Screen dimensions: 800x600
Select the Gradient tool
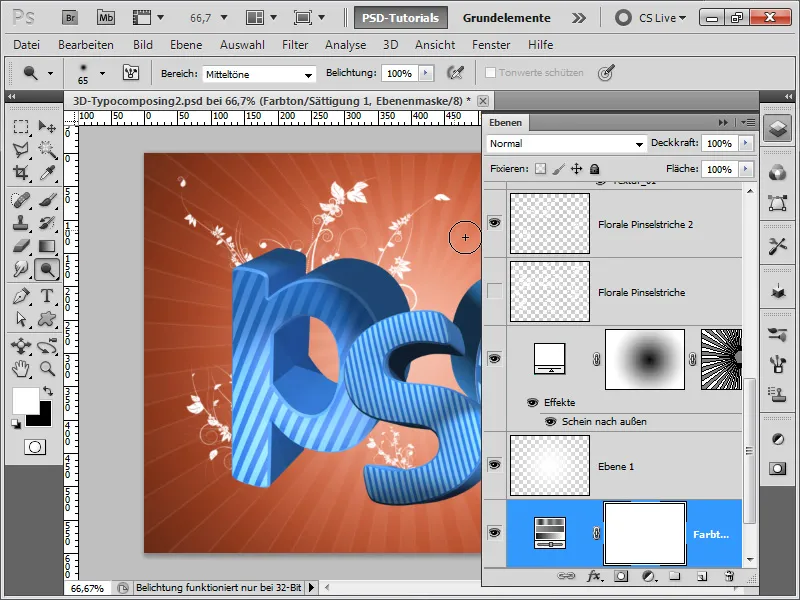[47, 246]
